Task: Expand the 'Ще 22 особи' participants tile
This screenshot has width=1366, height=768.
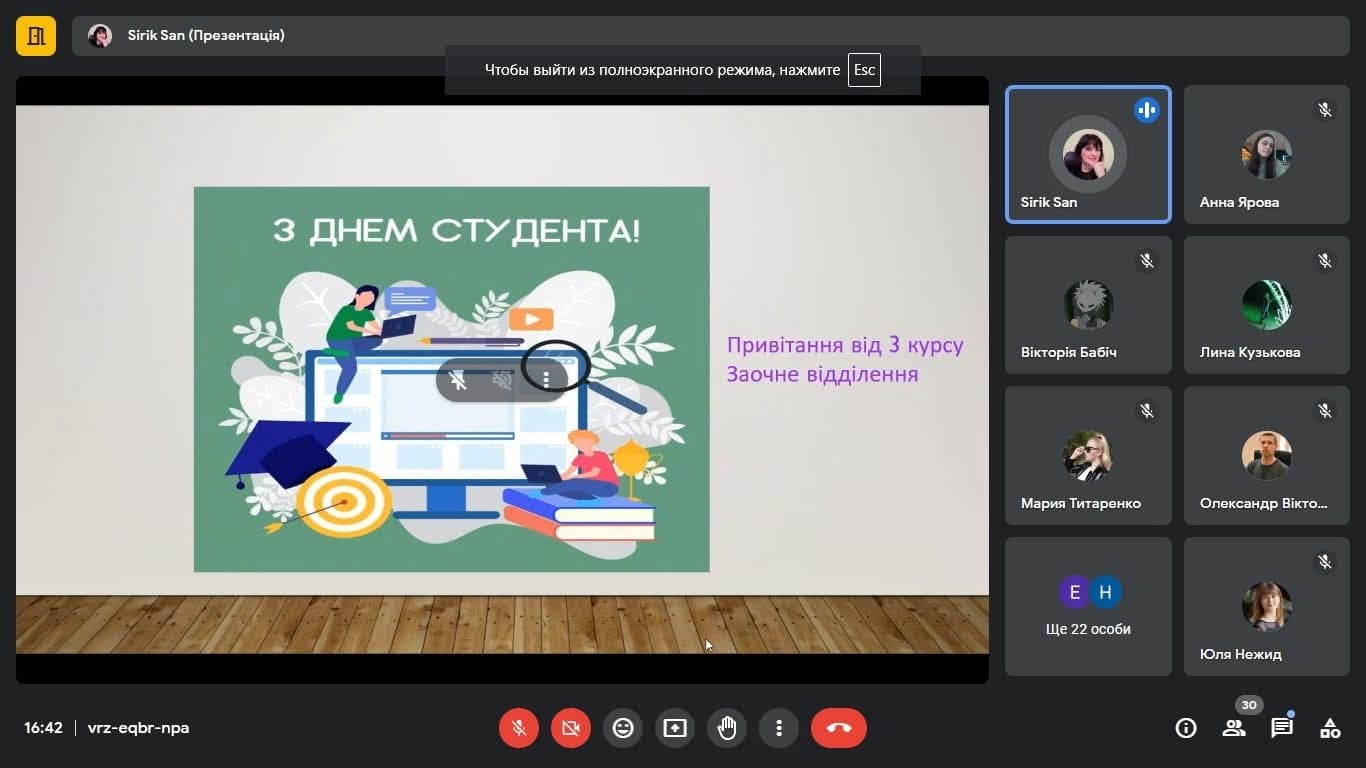Action: (x=1088, y=606)
